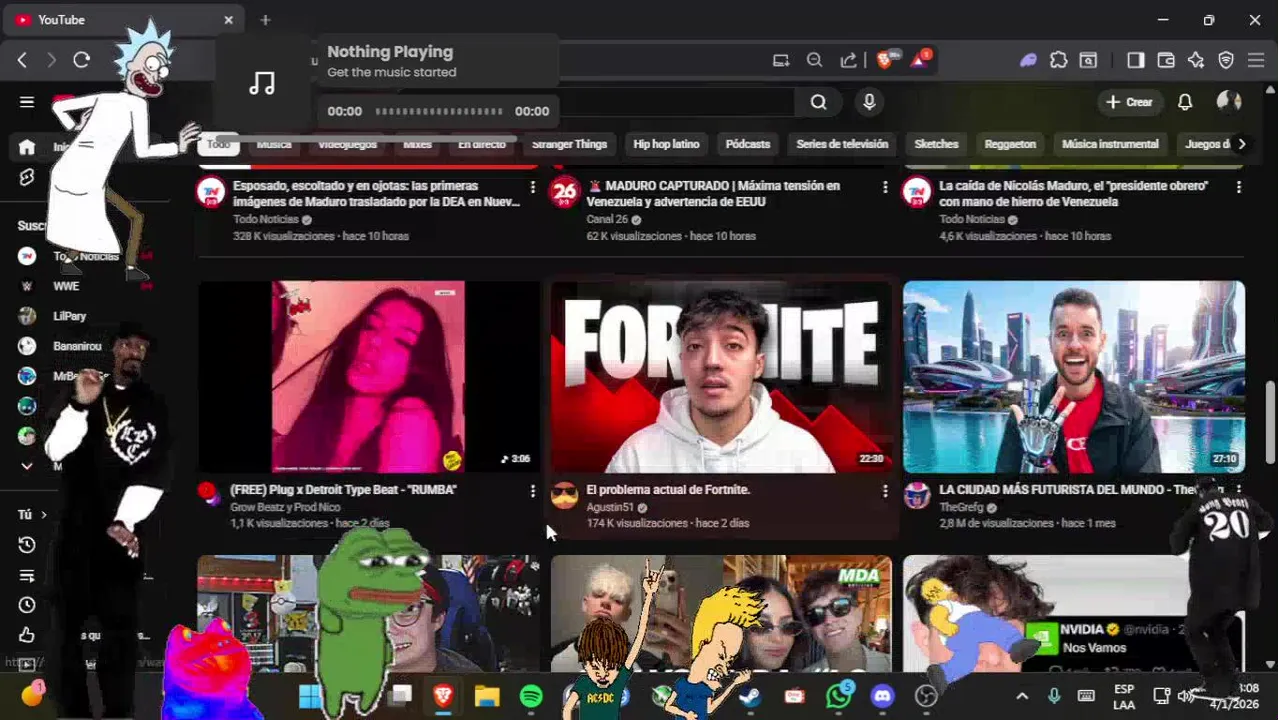Select the Pódcasts filter chip
This screenshot has width=1278, height=720.
coord(748,144)
